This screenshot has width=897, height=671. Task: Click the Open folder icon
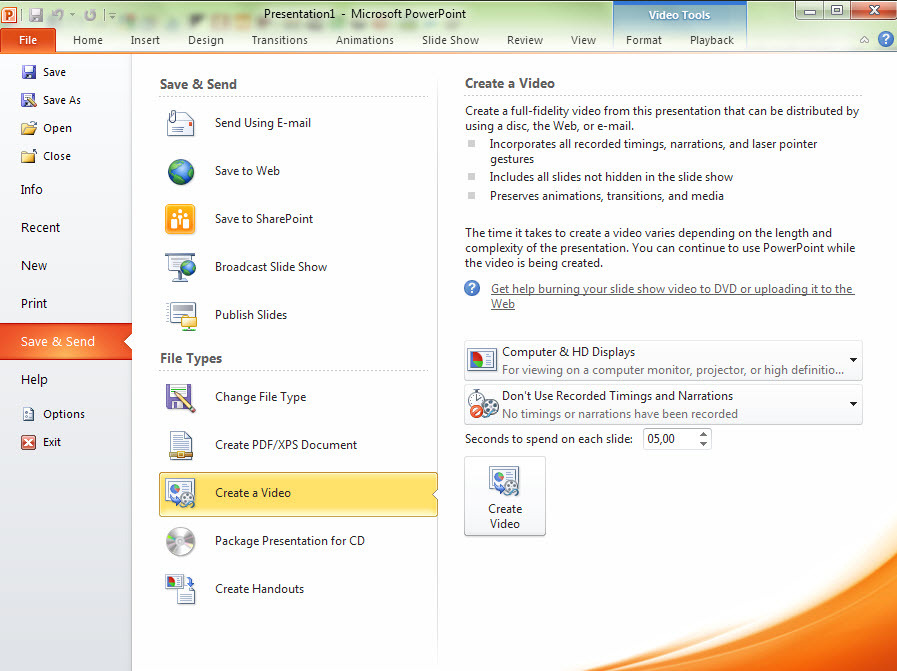[29, 128]
